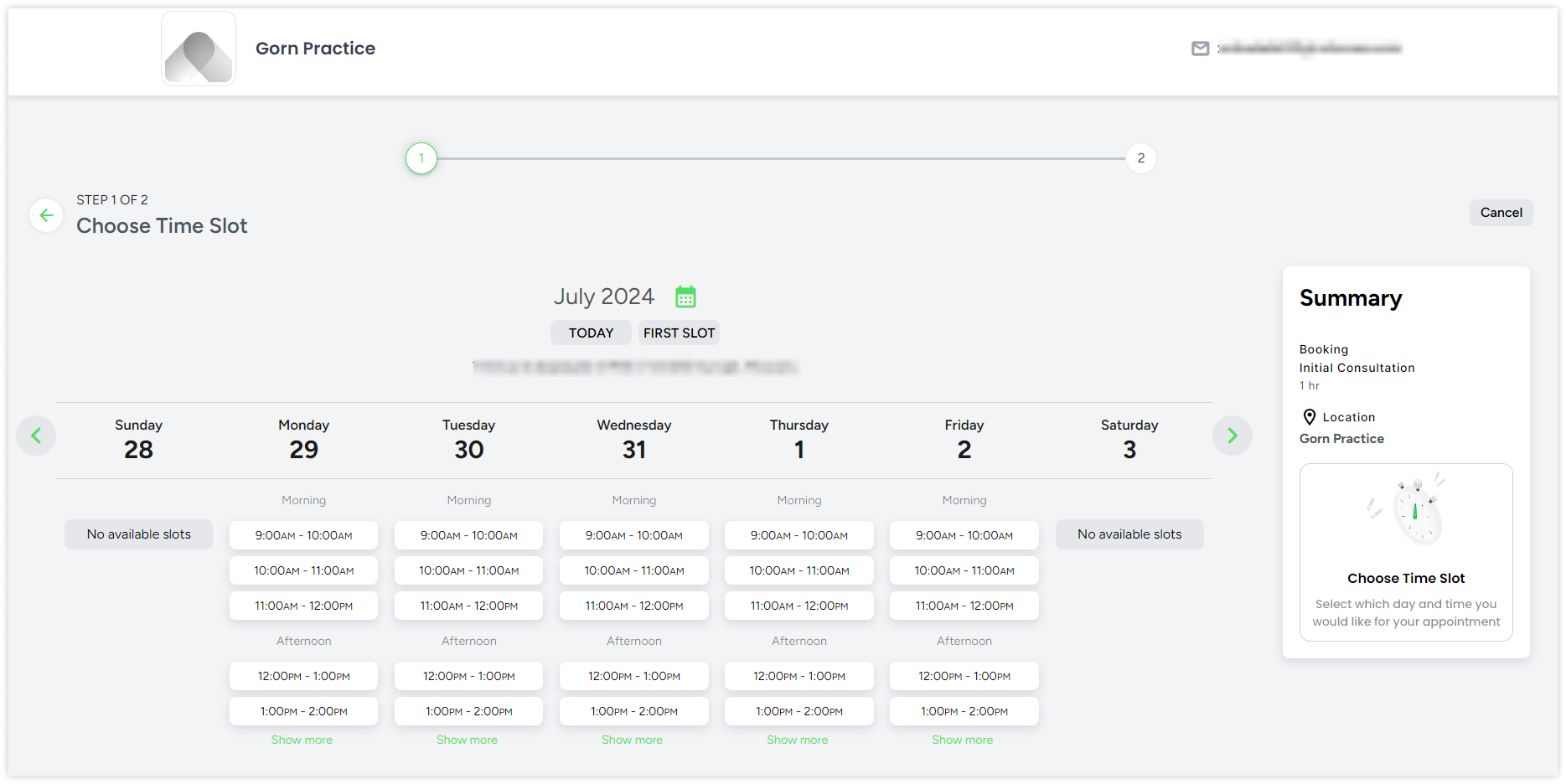The width and height of the screenshot is (1566, 784).
Task: Select Monday 29 1:00PM - 2:00PM slot
Action: coord(303,711)
